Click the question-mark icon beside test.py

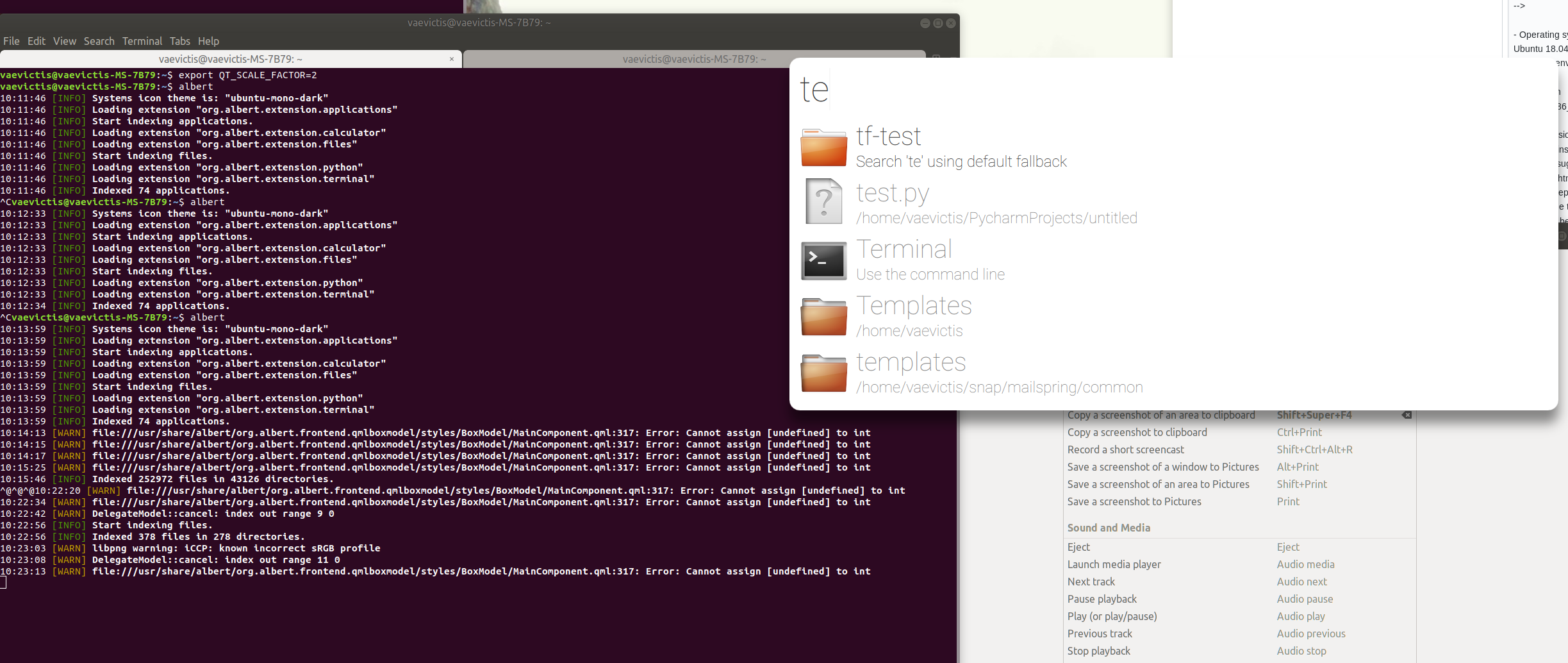[823, 201]
